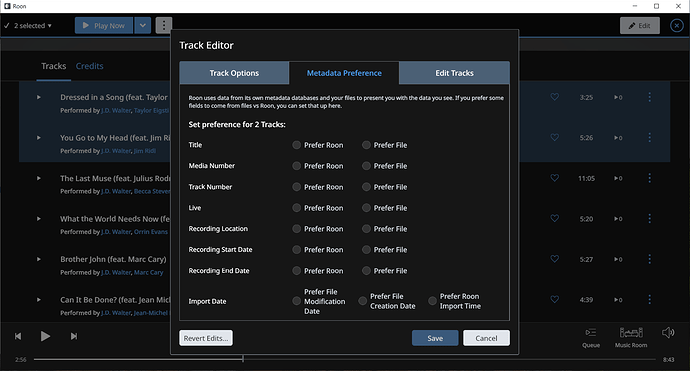This screenshot has width=690, height=371.
Task: Select Prefer File for Track Number
Action: coord(366,187)
